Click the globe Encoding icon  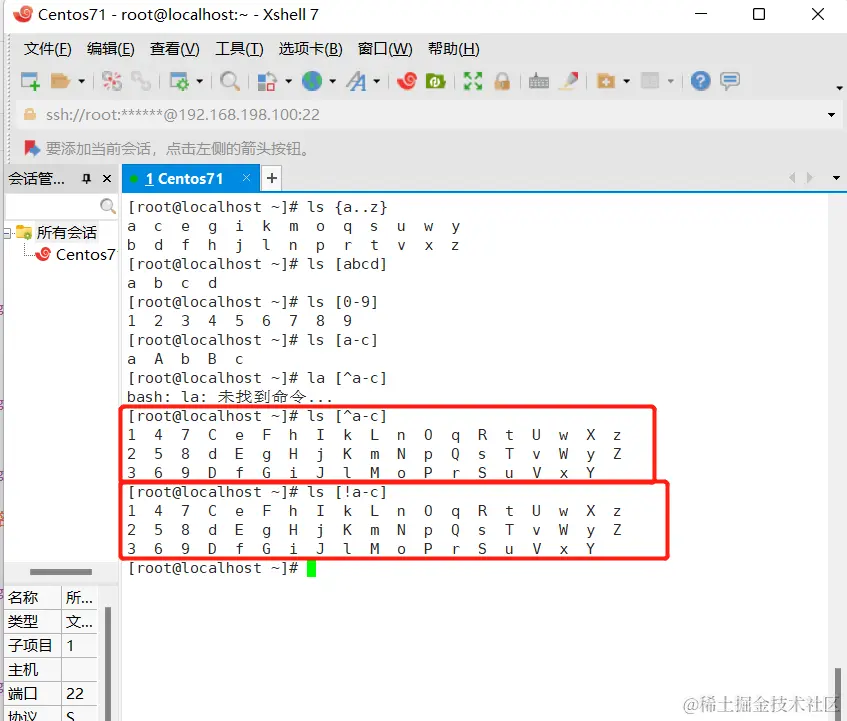coord(312,82)
